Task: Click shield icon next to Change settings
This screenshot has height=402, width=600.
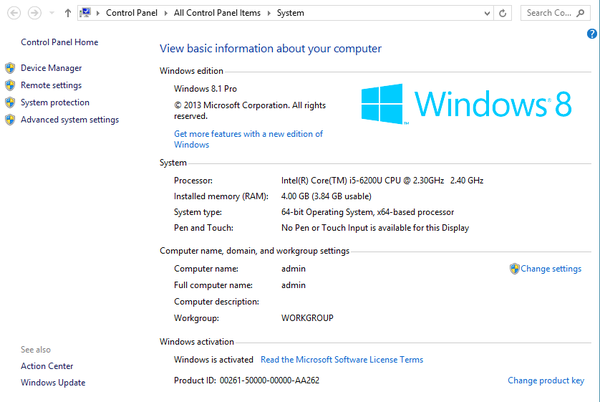Action: 514,269
